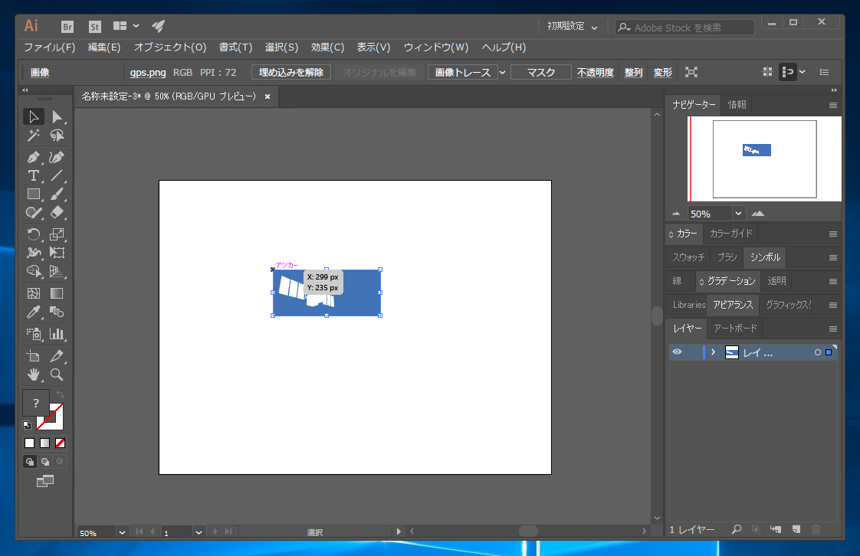Click the 埋め込みを解除 button
860x556 pixels.
click(x=291, y=72)
